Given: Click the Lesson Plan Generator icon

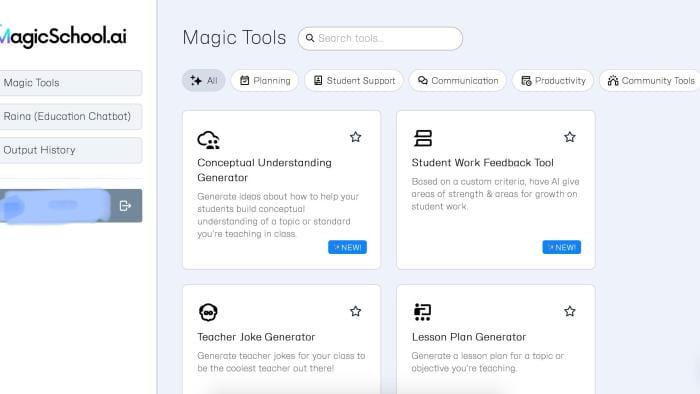Looking at the screenshot, I should click(x=422, y=312).
